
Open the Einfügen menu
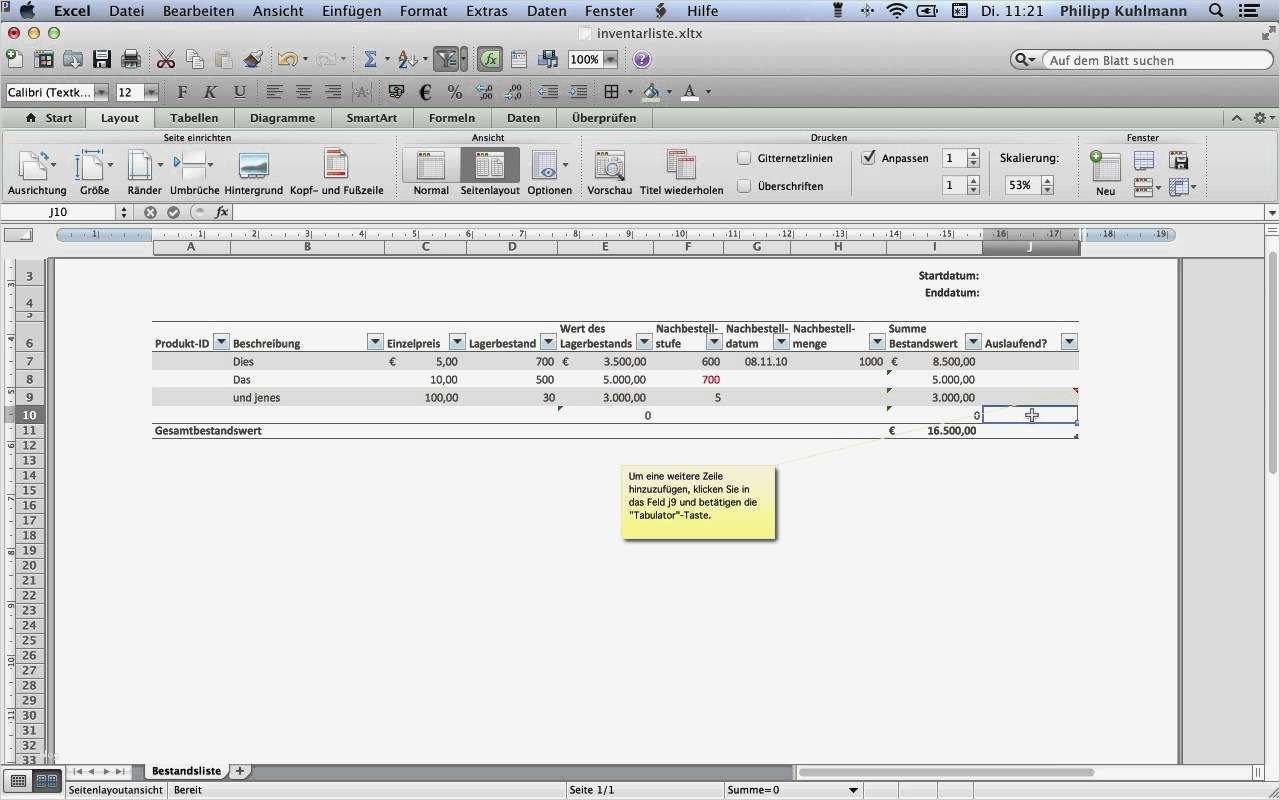point(351,11)
